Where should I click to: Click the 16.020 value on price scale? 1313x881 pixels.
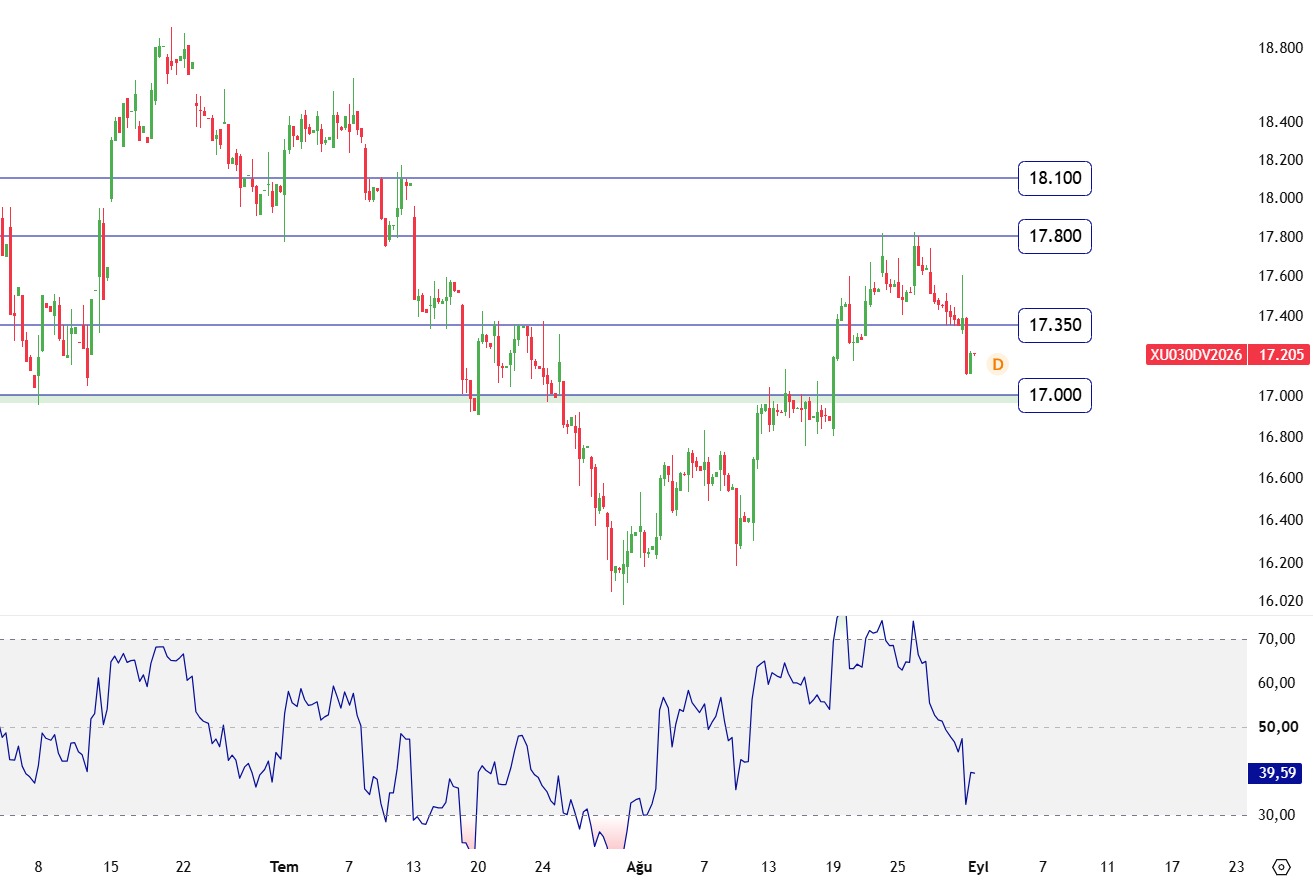(x=1280, y=601)
